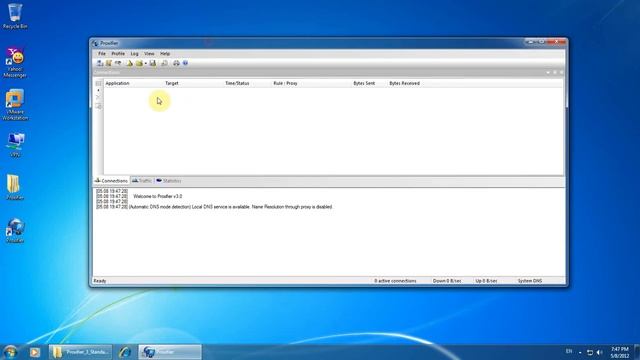Click the volume speaker tray icon
This screenshot has height=360, width=640.
tap(600, 352)
